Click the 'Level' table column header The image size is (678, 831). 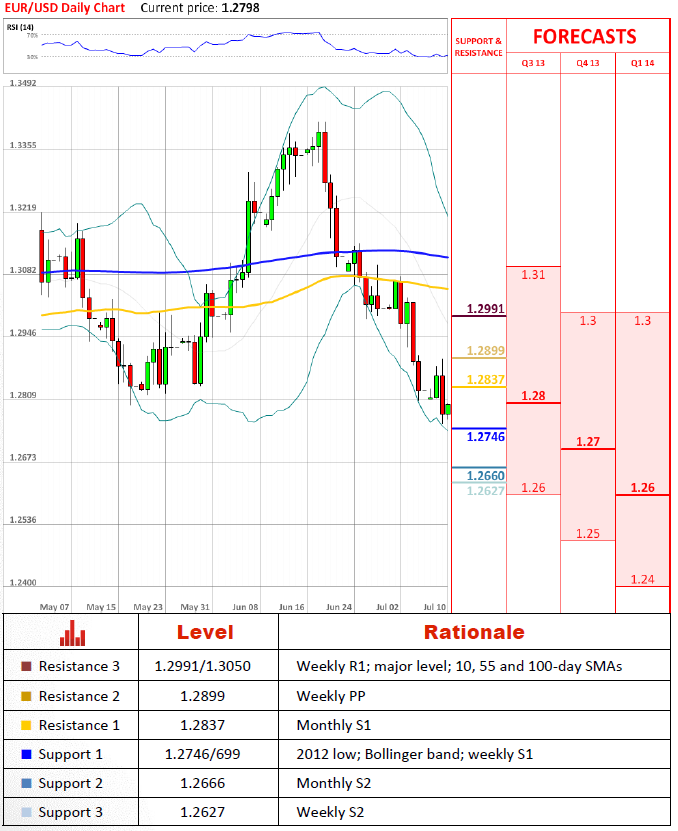pos(205,632)
